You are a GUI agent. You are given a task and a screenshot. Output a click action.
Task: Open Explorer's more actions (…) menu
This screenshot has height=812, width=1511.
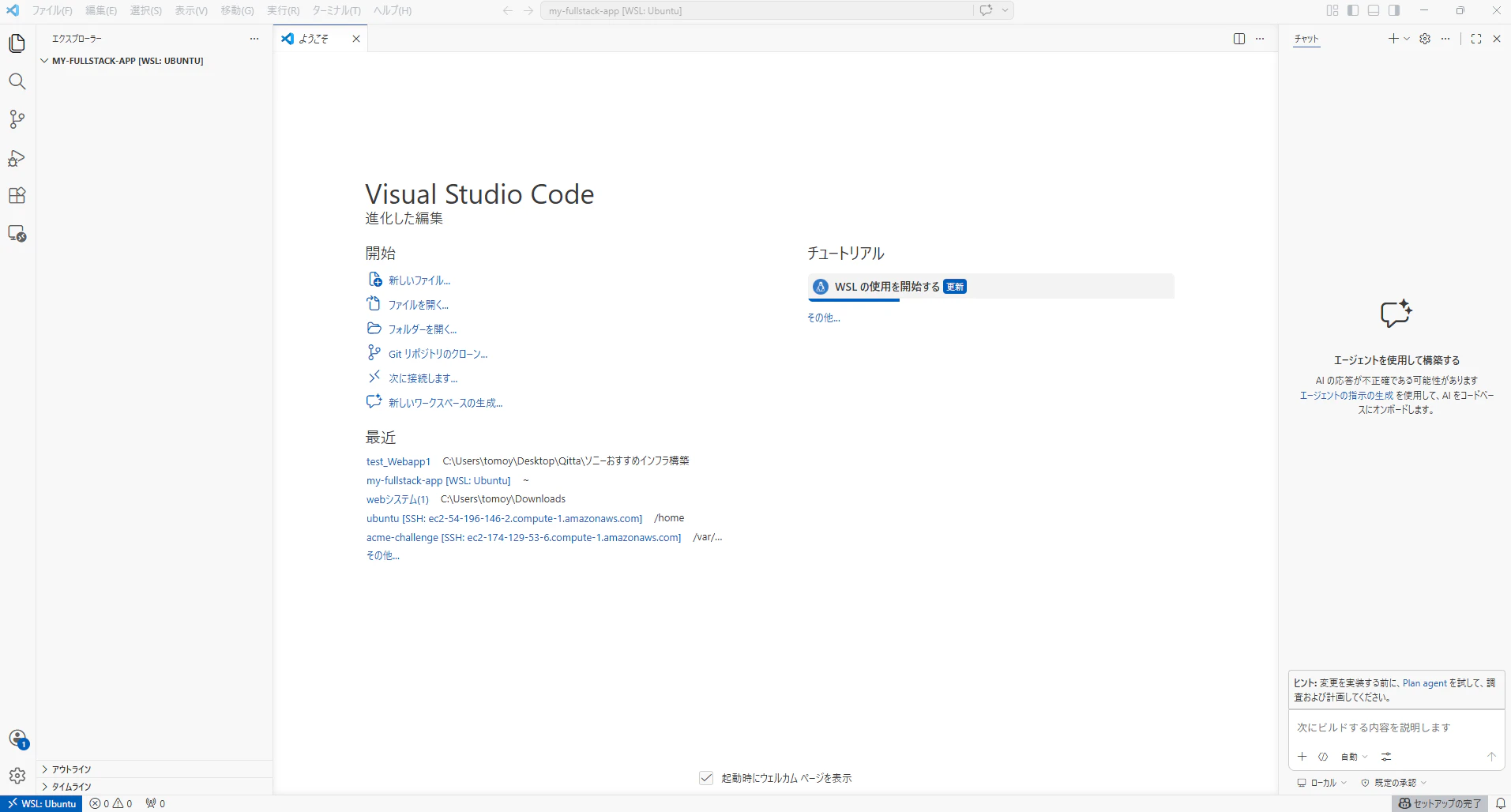coord(254,39)
